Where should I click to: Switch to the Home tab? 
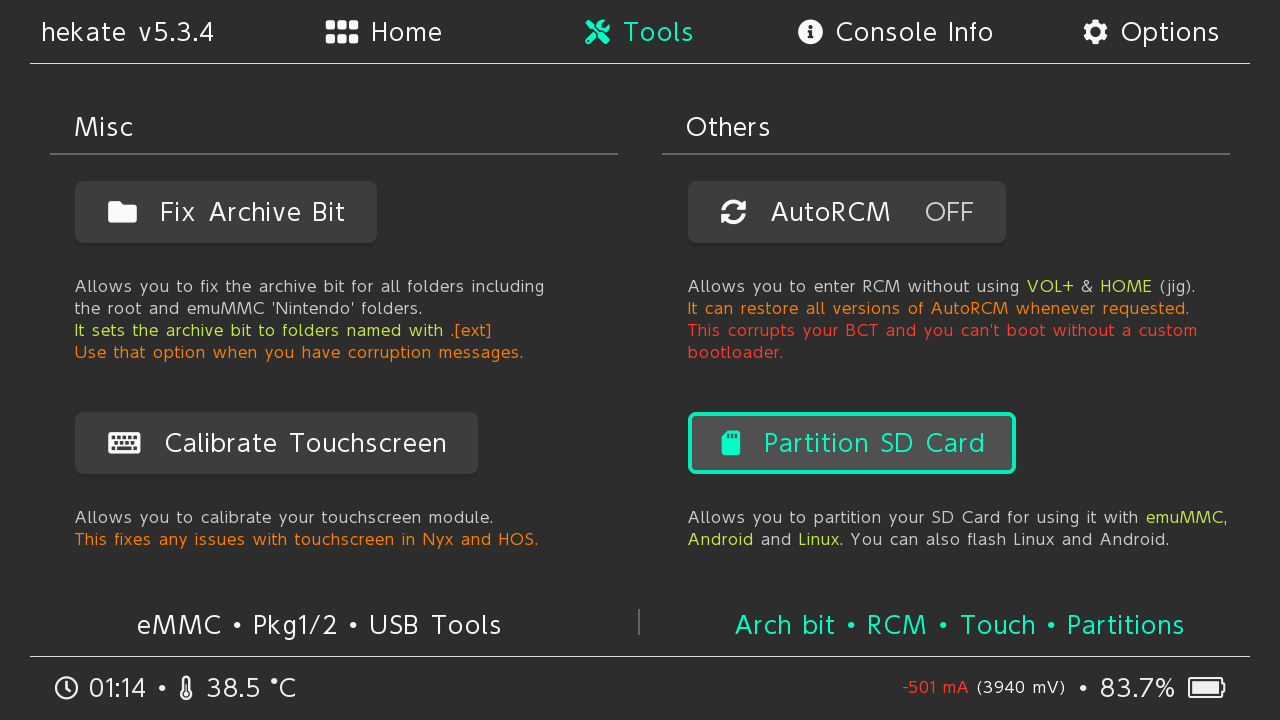(x=383, y=32)
